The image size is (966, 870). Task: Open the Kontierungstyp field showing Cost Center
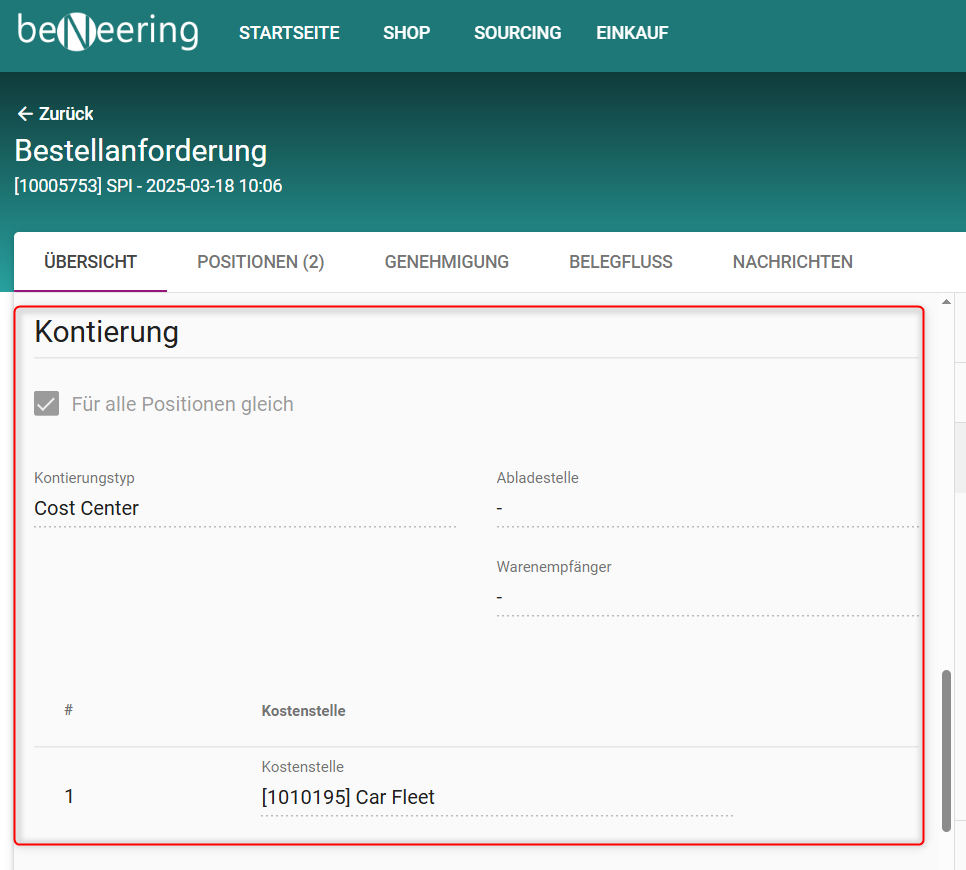[244, 508]
